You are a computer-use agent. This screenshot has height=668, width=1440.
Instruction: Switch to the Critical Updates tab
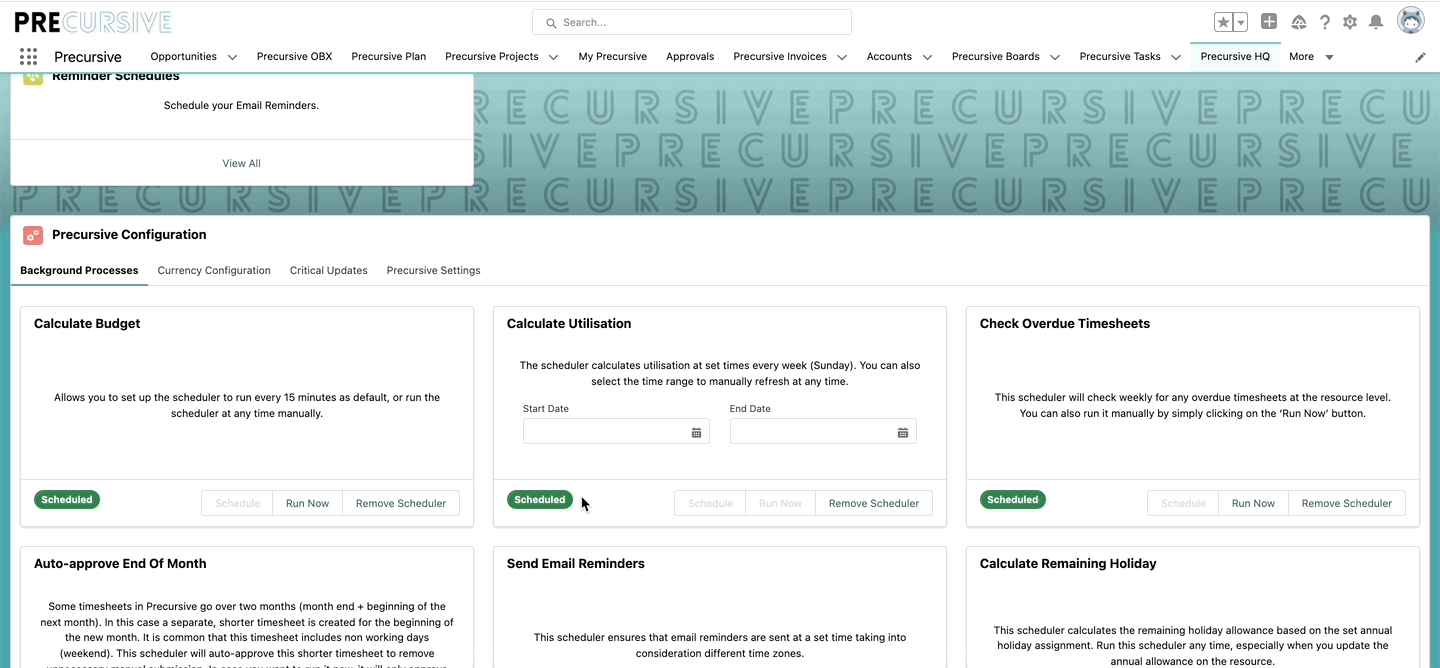[x=329, y=270]
